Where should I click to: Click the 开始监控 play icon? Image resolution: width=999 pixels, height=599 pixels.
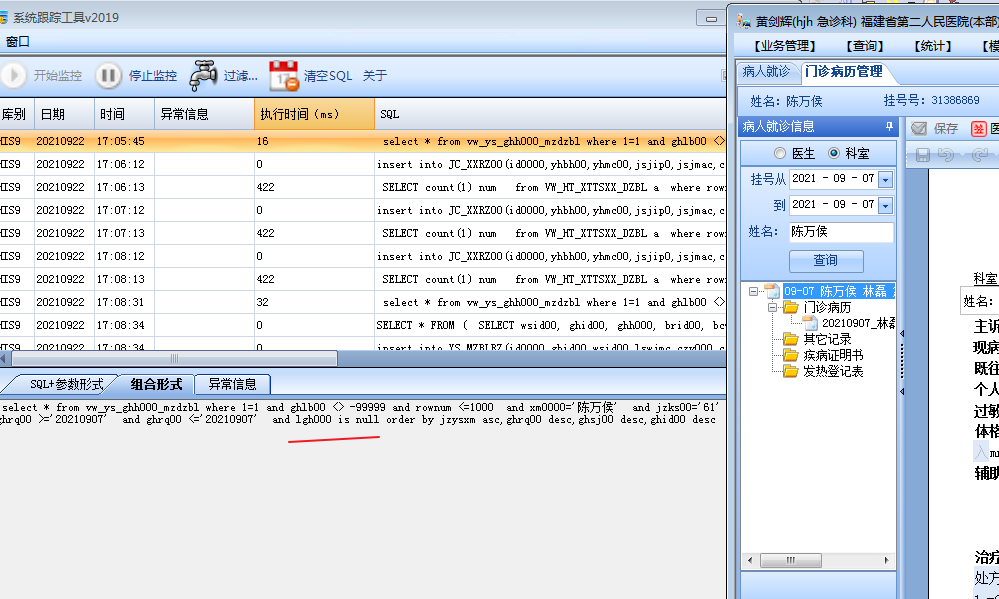pos(13,75)
